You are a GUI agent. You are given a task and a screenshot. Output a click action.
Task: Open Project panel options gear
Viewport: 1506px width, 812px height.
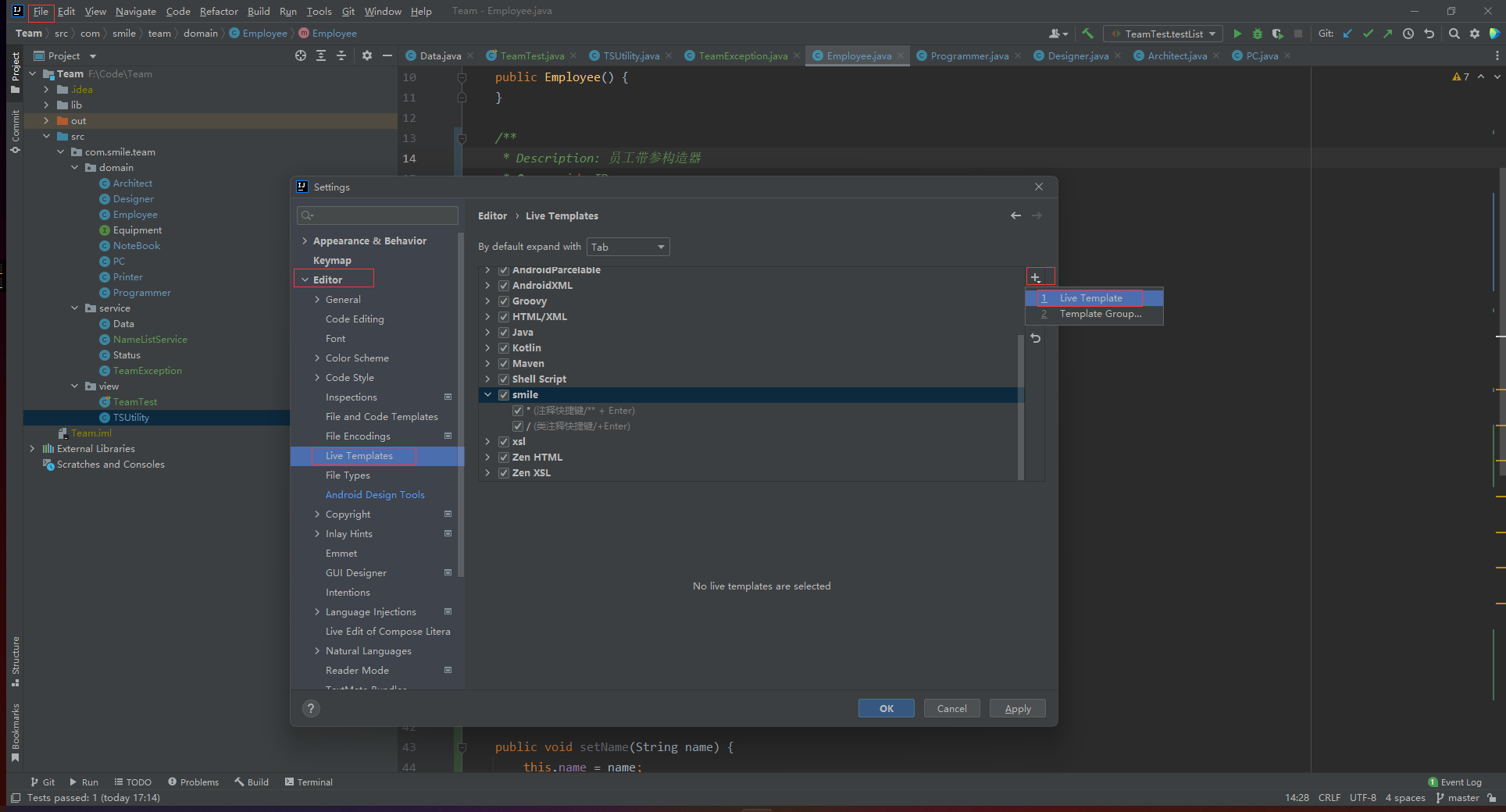click(367, 55)
